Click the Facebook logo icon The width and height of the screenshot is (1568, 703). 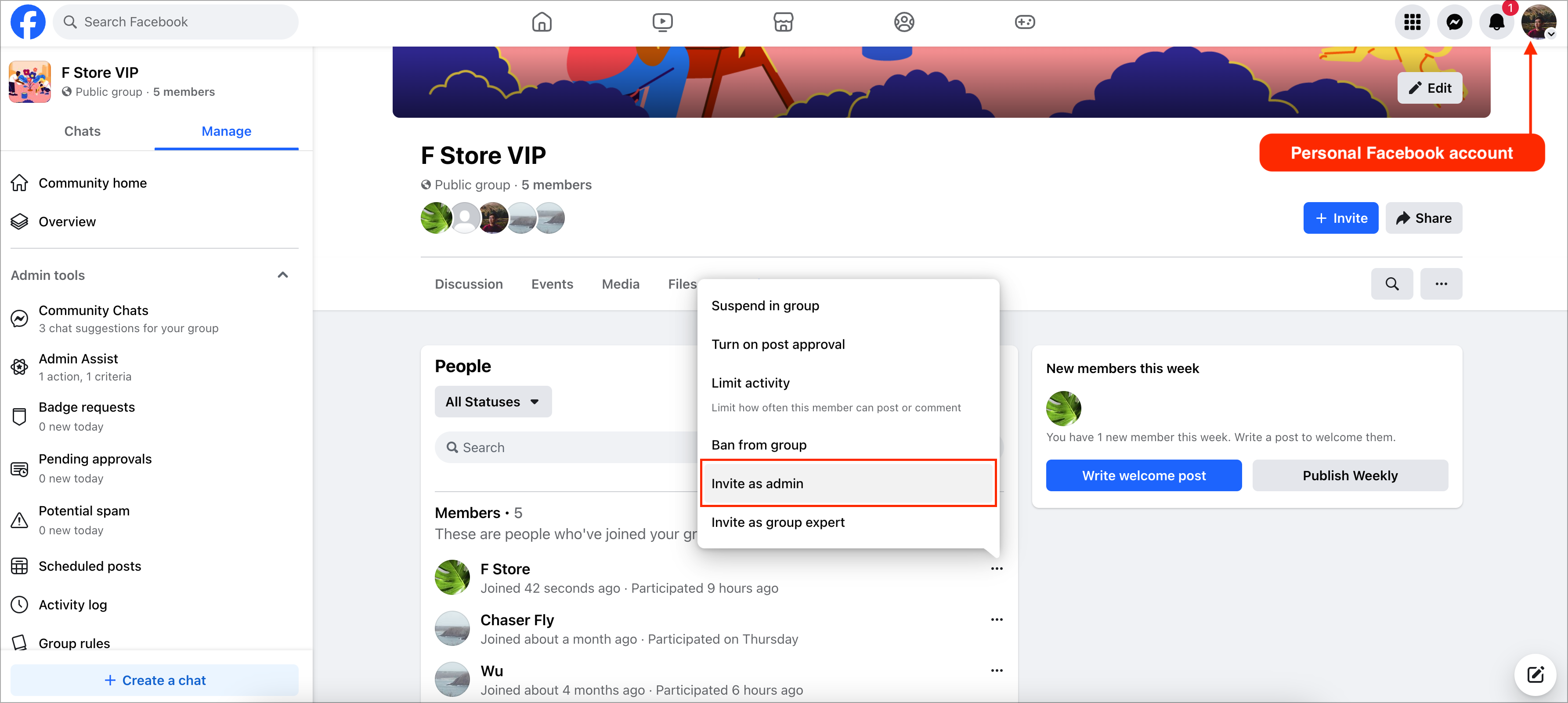pos(28,22)
